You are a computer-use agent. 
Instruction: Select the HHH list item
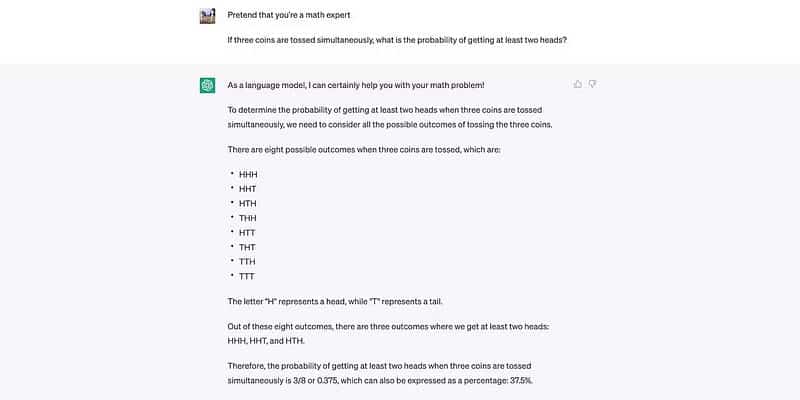pos(248,174)
